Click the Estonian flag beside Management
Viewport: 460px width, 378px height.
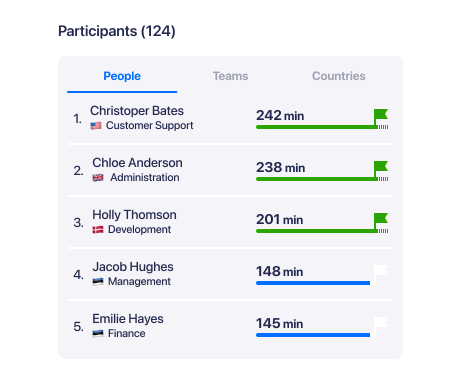click(x=98, y=282)
